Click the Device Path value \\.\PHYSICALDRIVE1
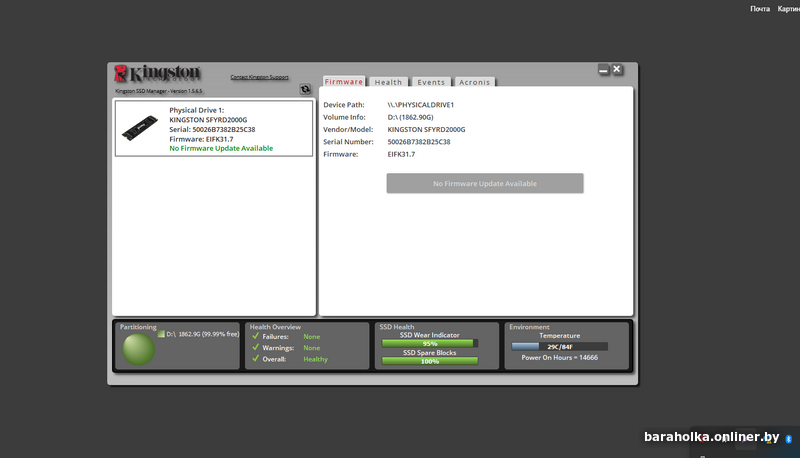The width and height of the screenshot is (800, 458). [x=420, y=105]
